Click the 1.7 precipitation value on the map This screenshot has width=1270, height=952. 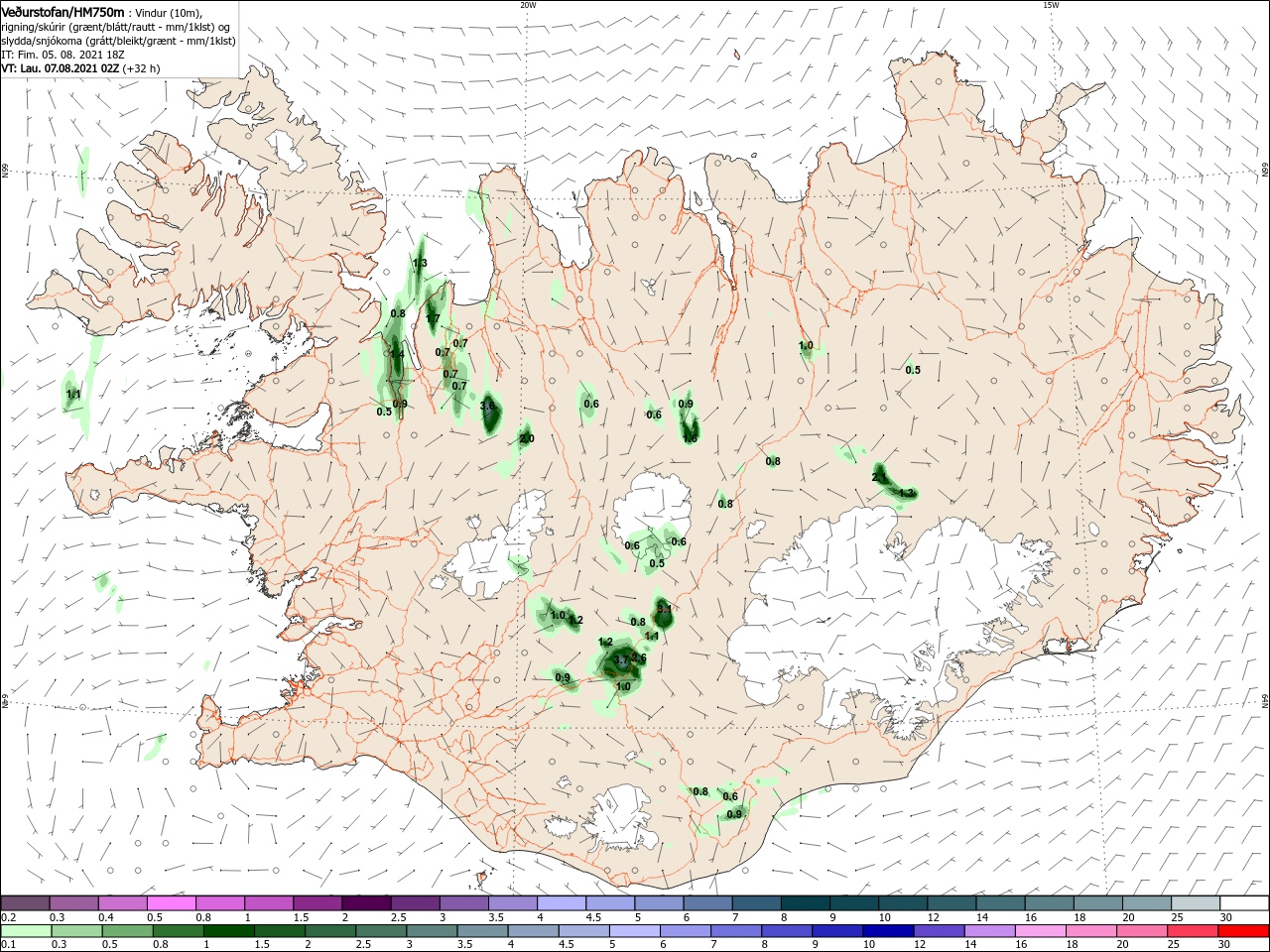(433, 319)
